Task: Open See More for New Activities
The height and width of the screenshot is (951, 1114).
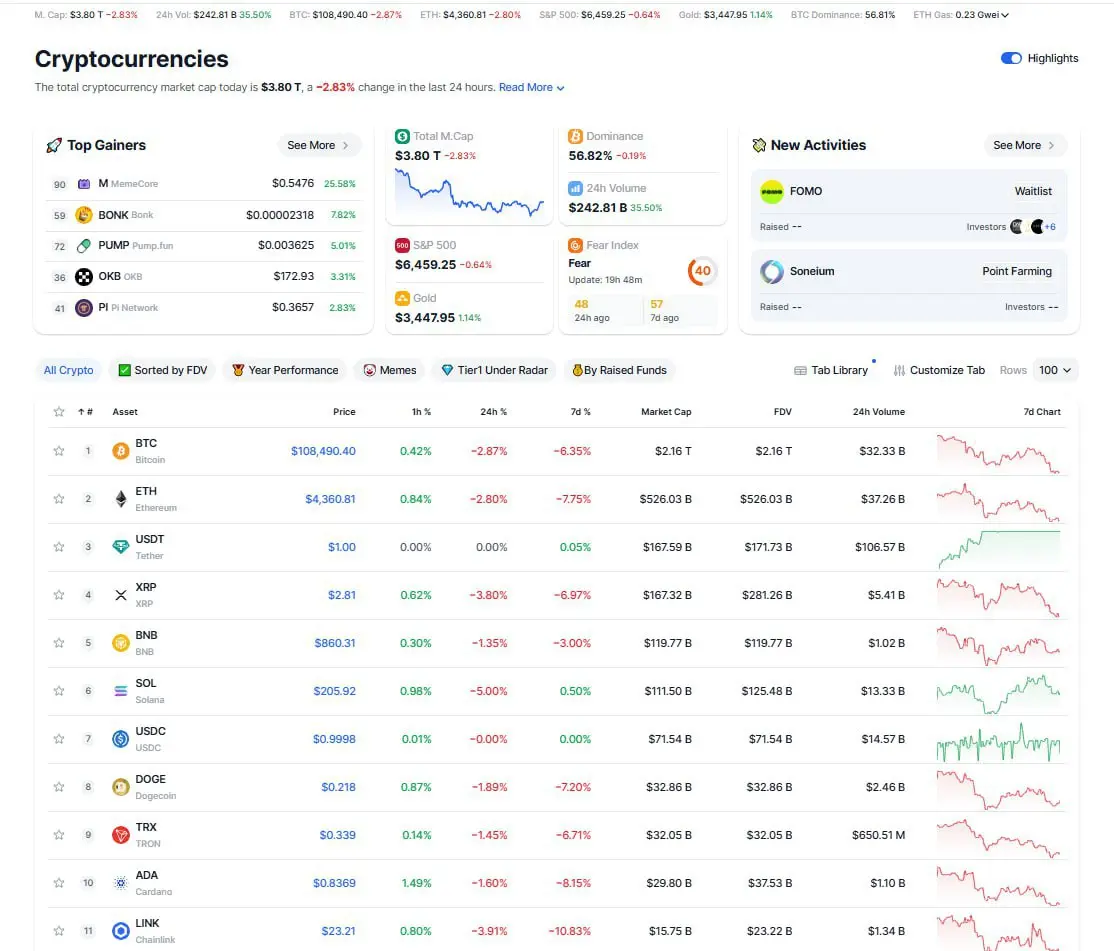Action: click(x=1024, y=146)
